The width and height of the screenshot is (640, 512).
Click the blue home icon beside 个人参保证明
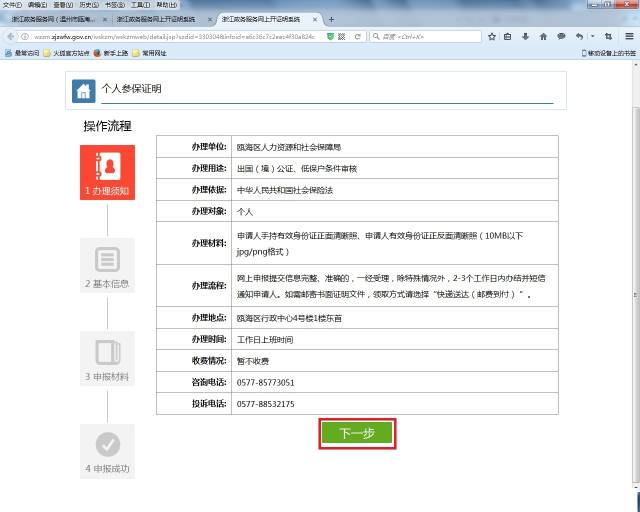click(x=84, y=91)
